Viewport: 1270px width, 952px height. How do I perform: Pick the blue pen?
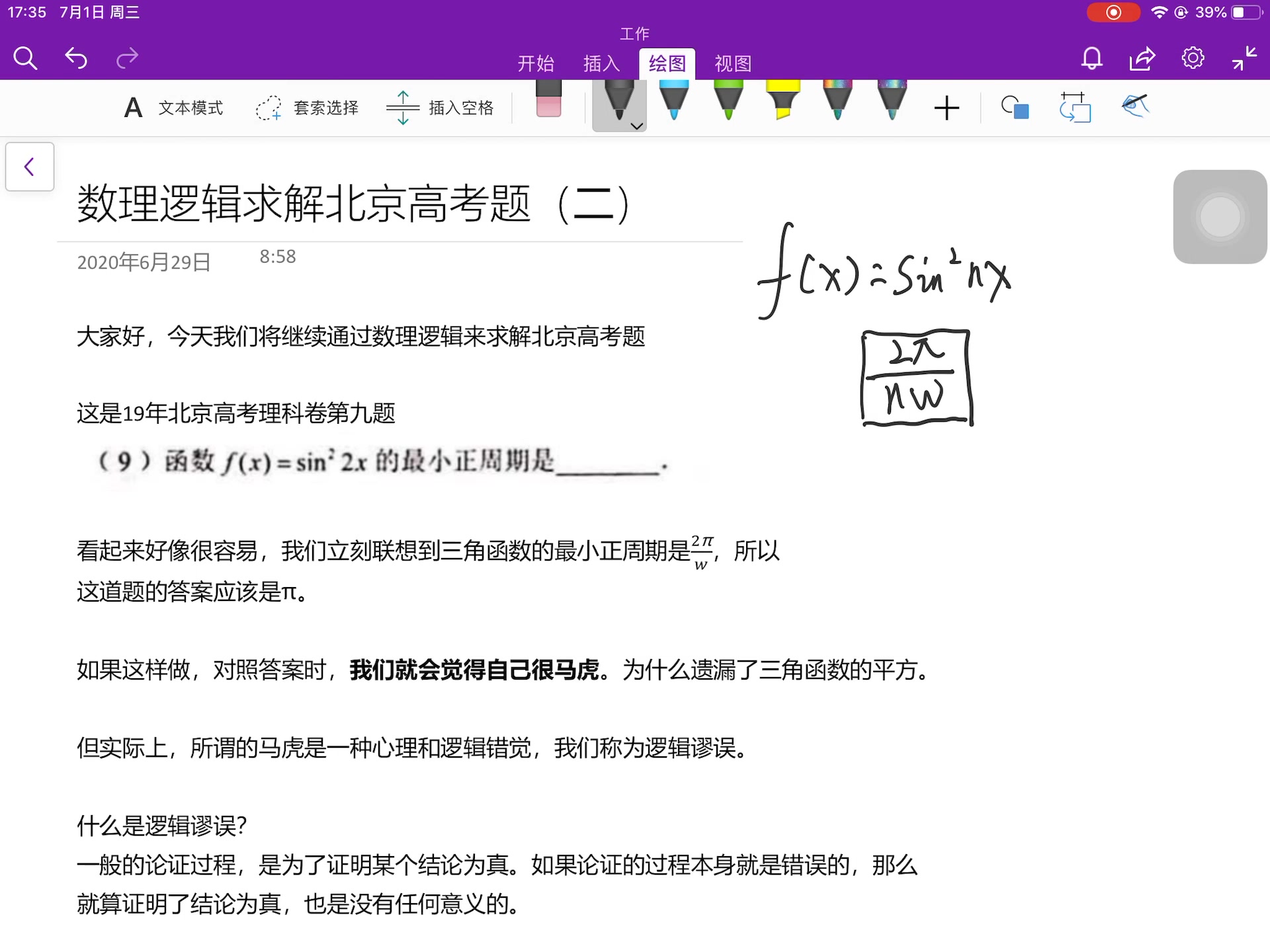coord(674,100)
